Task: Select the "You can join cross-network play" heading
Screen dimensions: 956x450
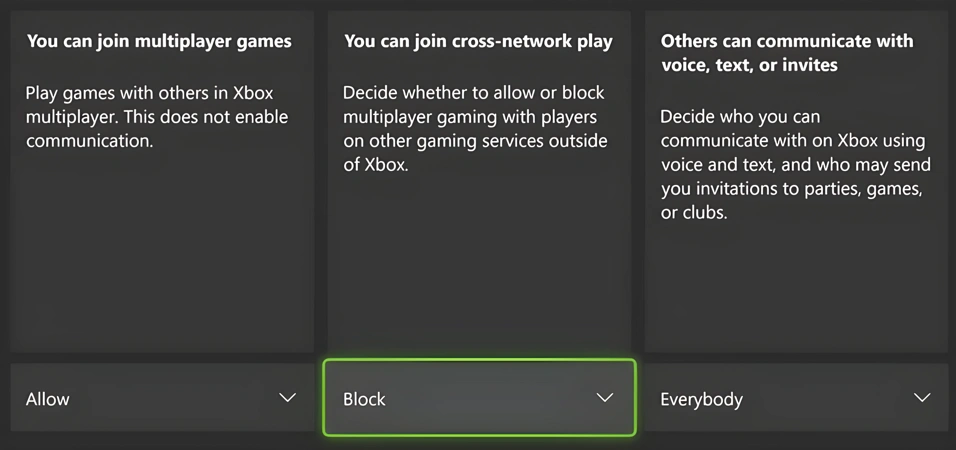Action: (x=478, y=41)
